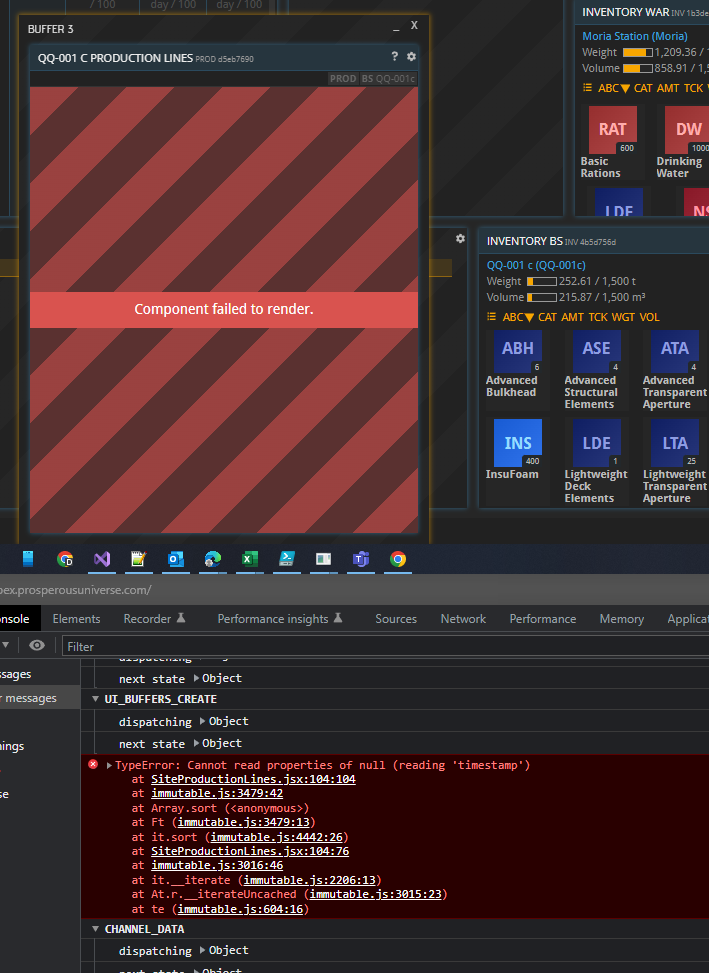The image size is (709, 973).
Task: Click the red error icon in console
Action: (93, 764)
